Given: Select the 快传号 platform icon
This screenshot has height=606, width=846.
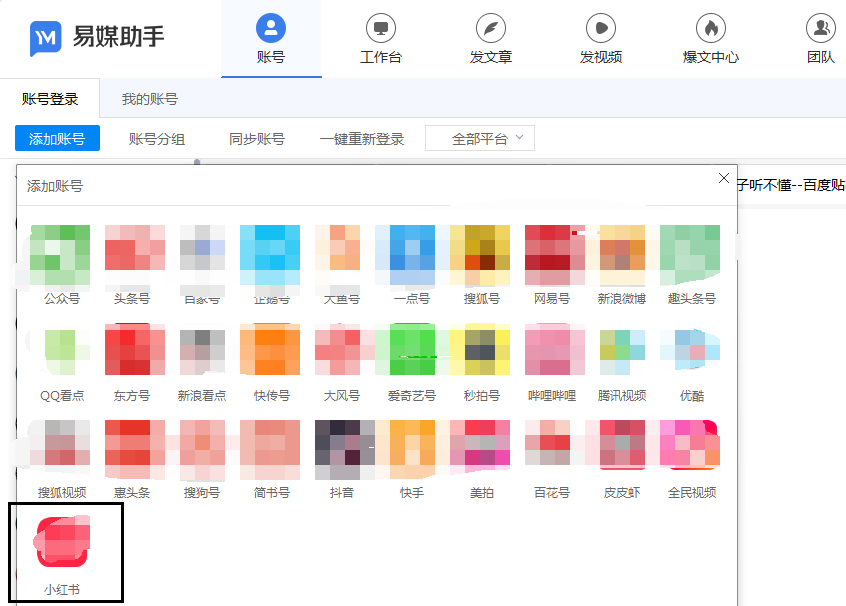Looking at the screenshot, I should coord(270,349).
